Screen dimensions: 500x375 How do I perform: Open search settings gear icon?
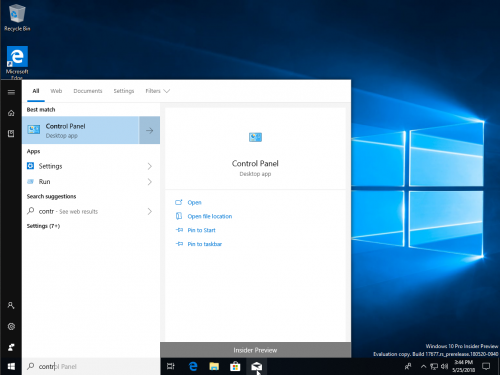(x=11, y=326)
